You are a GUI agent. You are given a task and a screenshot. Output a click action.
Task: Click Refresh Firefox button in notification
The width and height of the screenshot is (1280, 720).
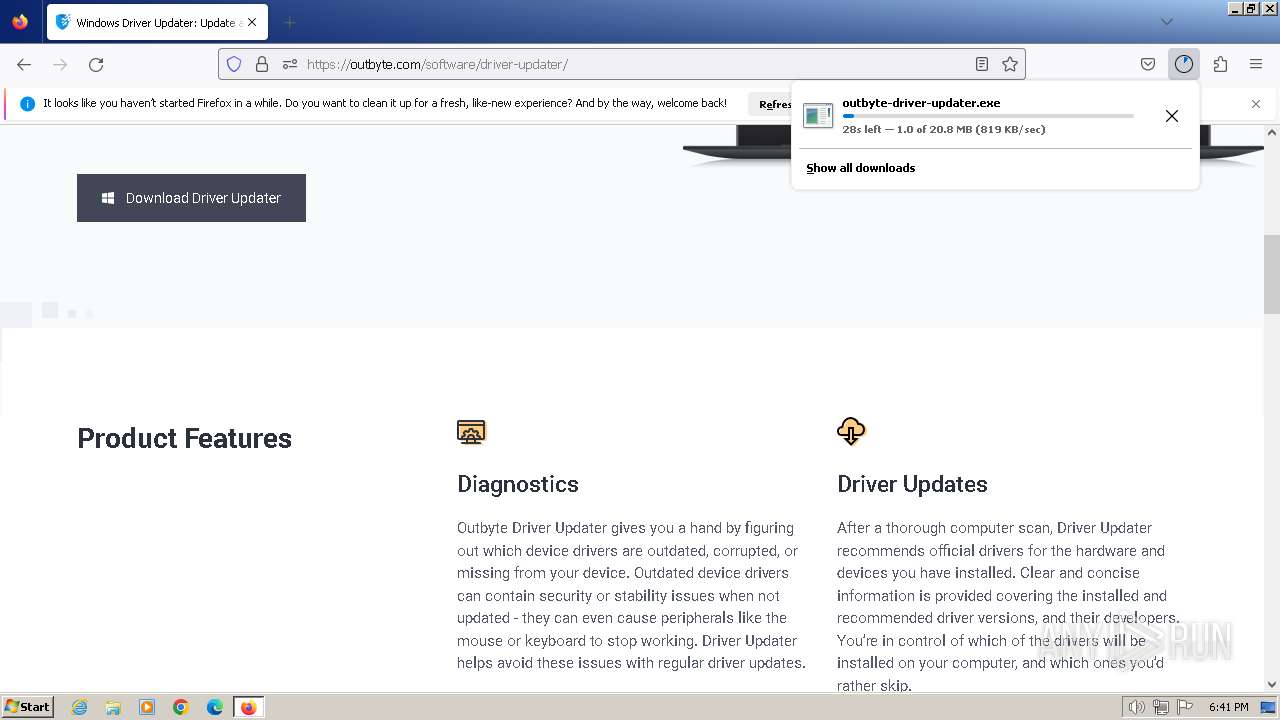click(x=772, y=104)
